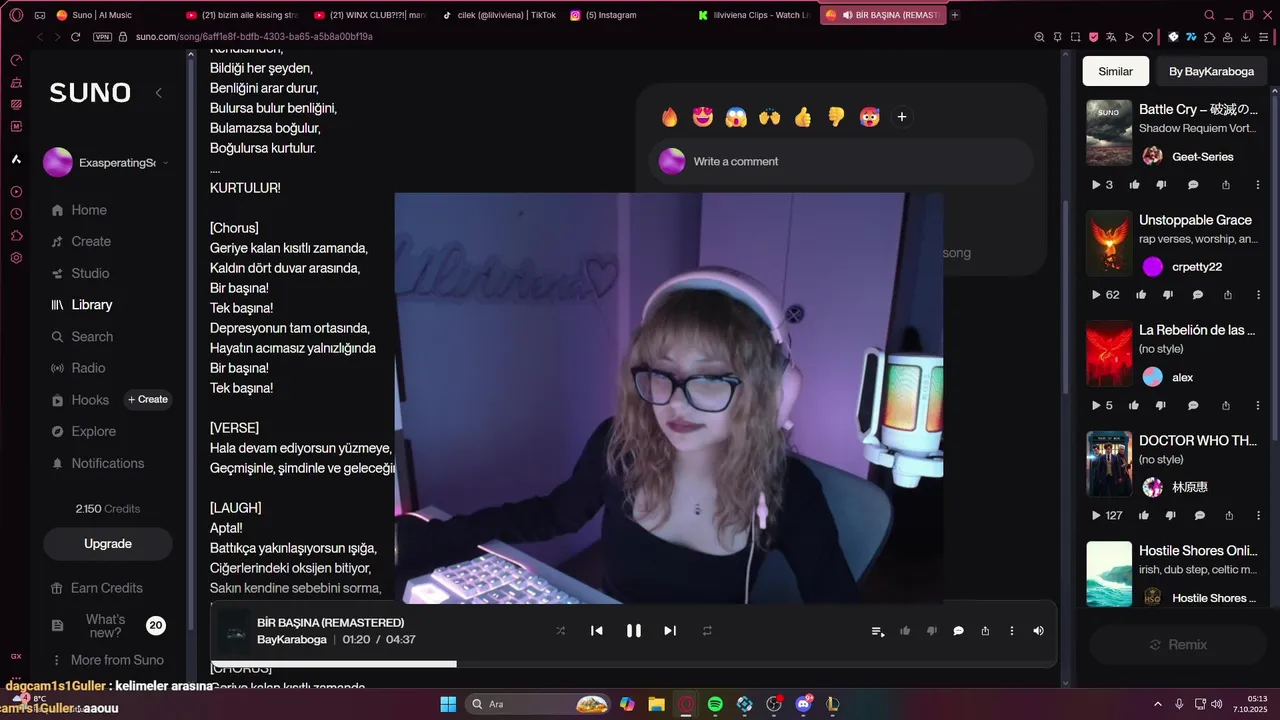Share the playing song from player bar
The height and width of the screenshot is (720, 1280).
pyautogui.click(x=985, y=630)
